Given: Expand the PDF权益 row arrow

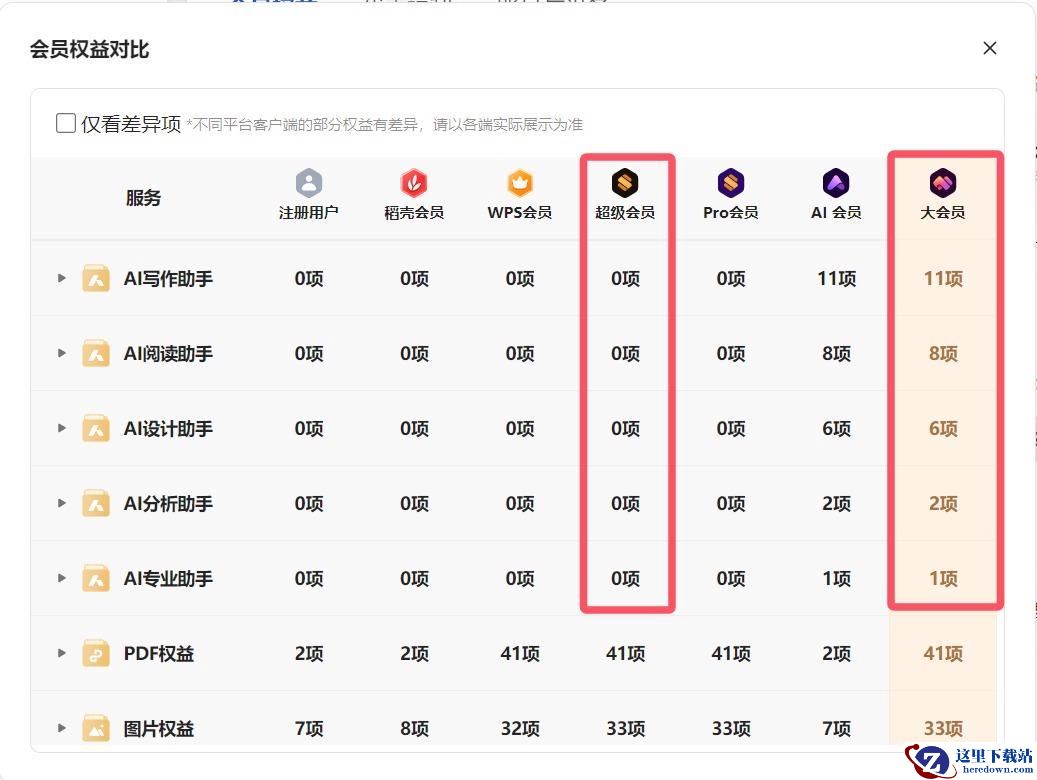Looking at the screenshot, I should tap(62, 653).
